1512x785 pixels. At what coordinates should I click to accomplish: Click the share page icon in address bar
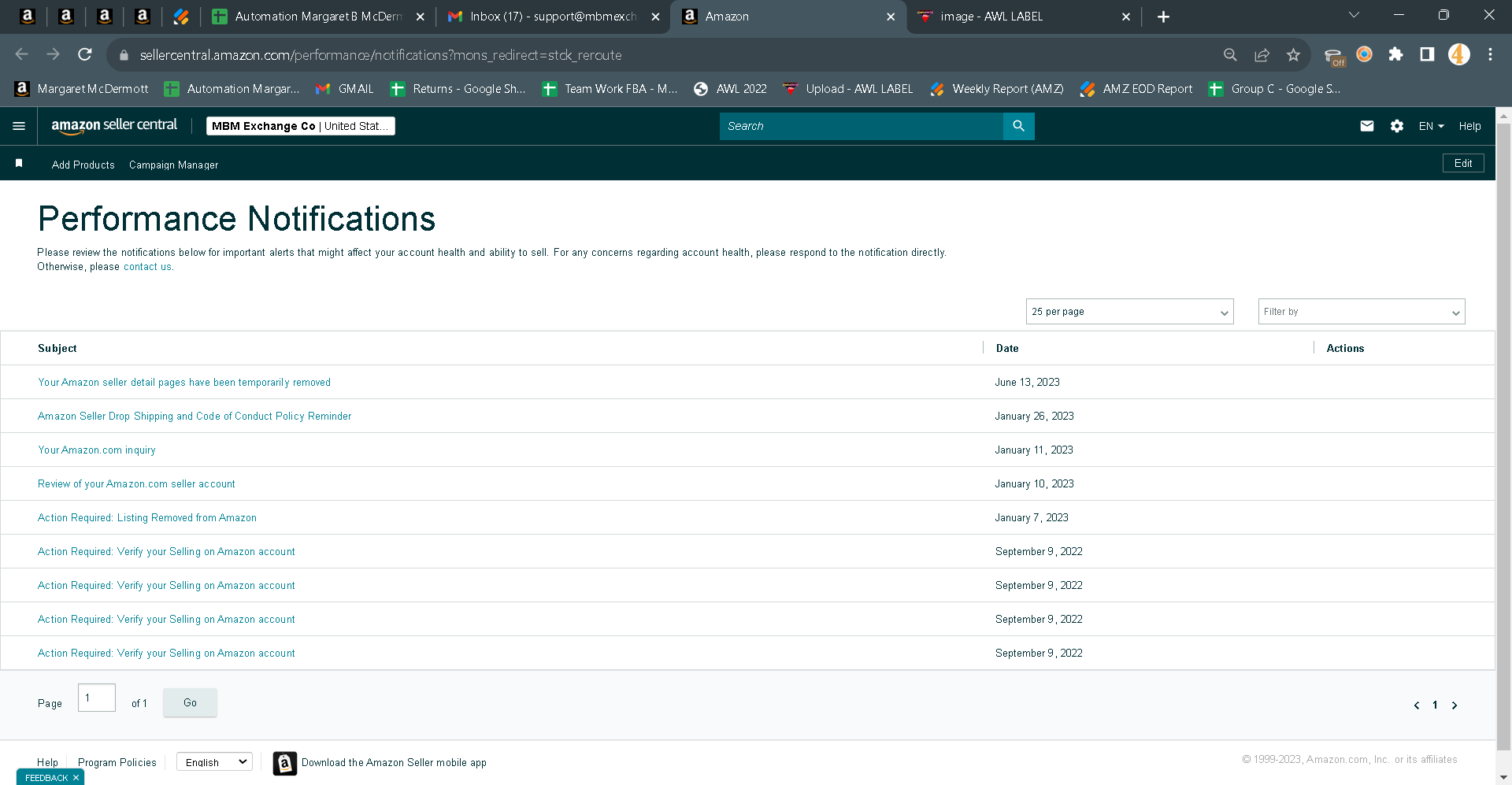1262,54
